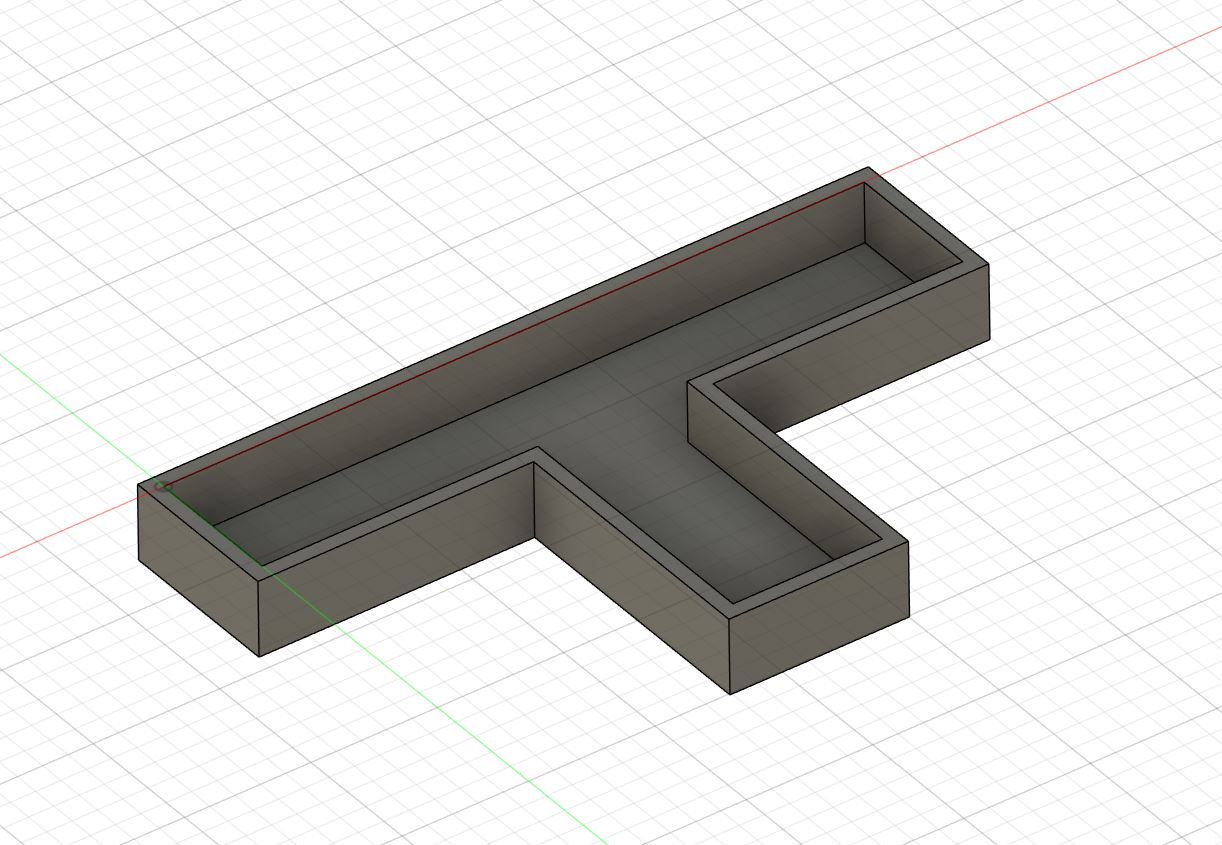This screenshot has height=845, width=1222.
Task: Select the outer end face of the T stem
Action: click(819, 617)
